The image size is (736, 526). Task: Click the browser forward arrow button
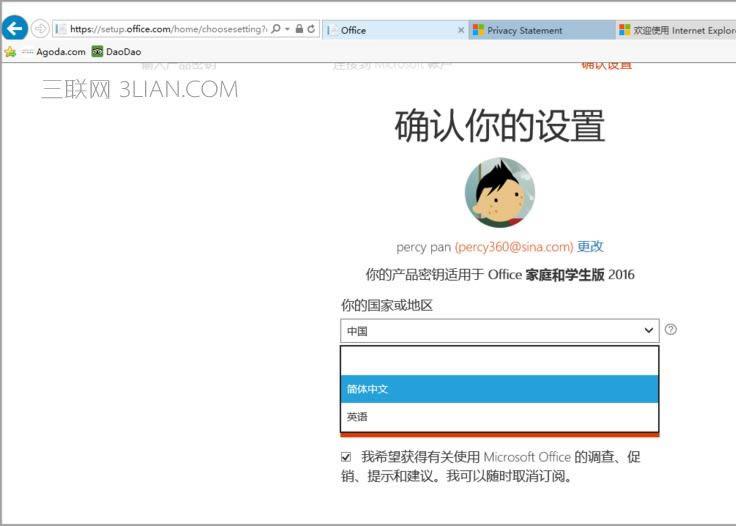[40, 29]
